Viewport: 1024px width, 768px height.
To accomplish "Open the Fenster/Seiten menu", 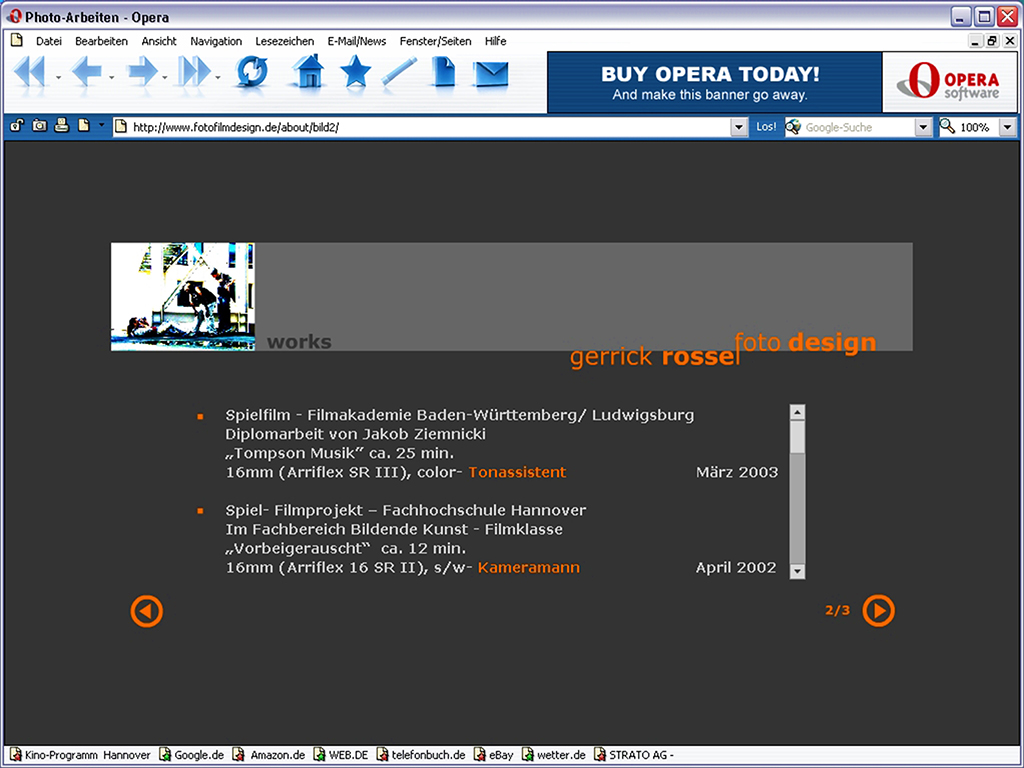I will tap(436, 41).
